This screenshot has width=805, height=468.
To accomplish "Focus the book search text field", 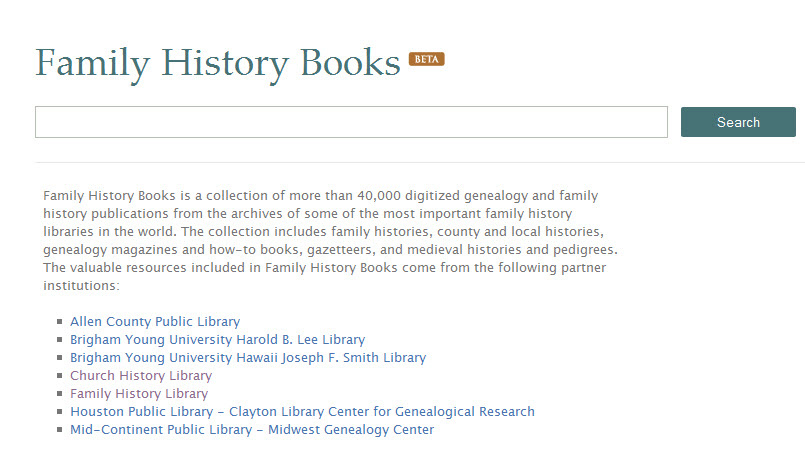I will pos(351,122).
